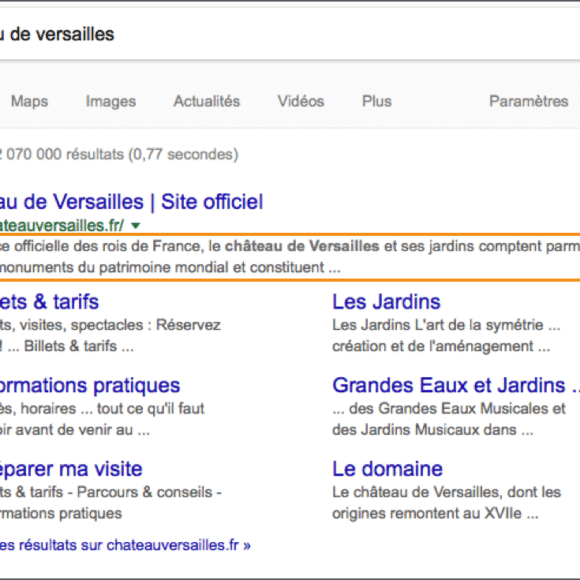
Task: Open the 'ormations pratiques' sitelink
Action: (90, 385)
